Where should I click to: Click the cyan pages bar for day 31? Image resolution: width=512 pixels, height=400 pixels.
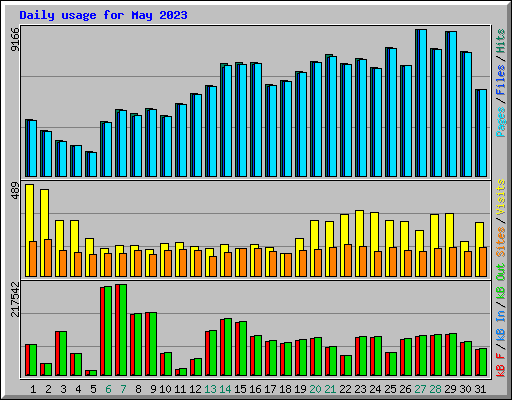pyautogui.click(x=483, y=133)
